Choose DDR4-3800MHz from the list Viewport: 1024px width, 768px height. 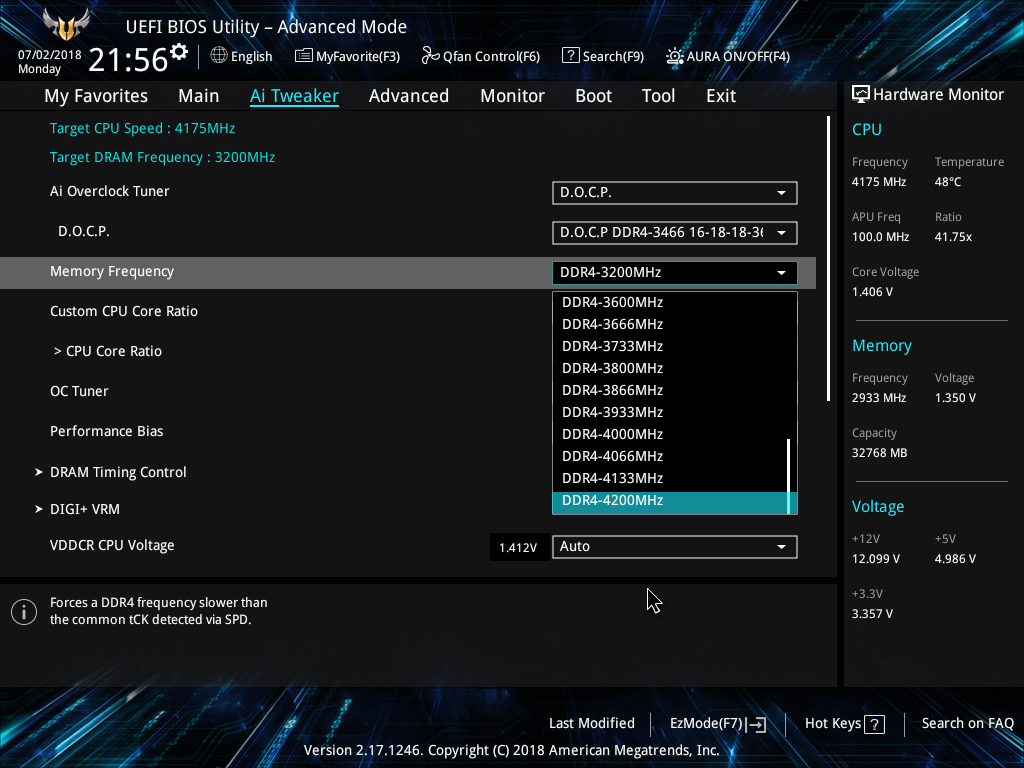coord(671,368)
